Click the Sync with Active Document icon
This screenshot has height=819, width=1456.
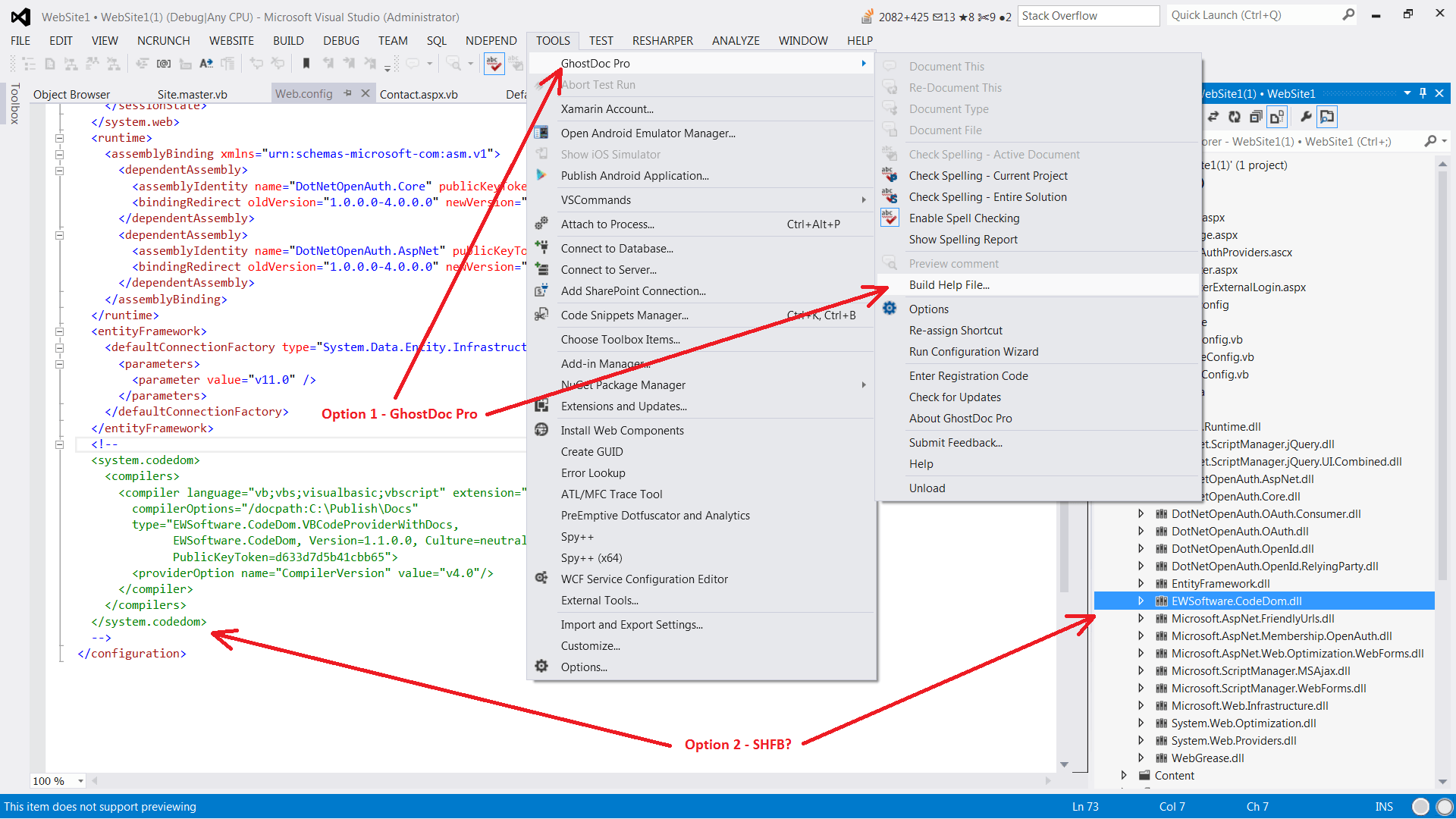pos(1213,117)
